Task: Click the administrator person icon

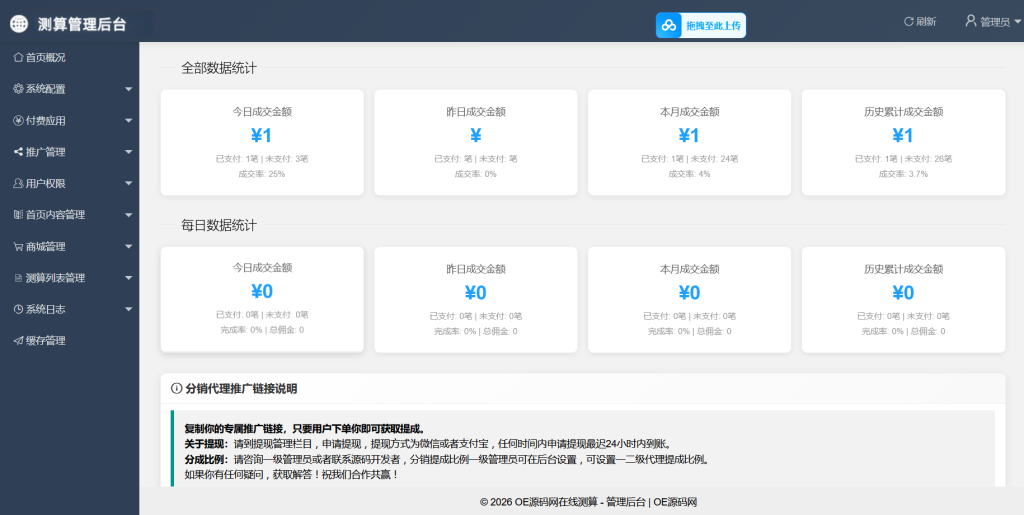Action: [x=971, y=21]
